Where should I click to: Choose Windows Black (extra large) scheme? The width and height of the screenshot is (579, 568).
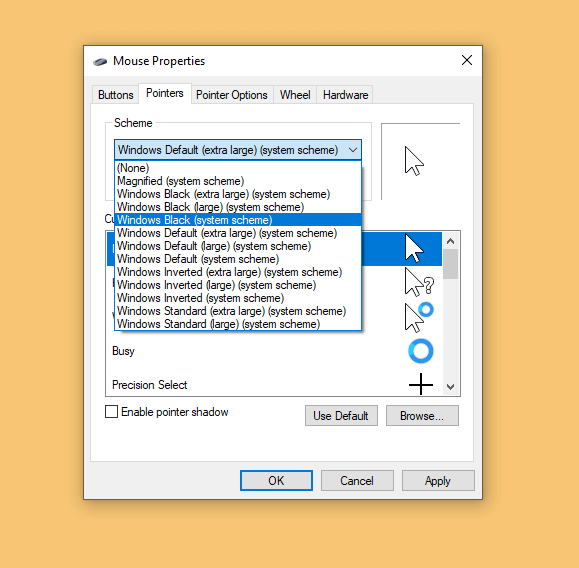point(238,194)
